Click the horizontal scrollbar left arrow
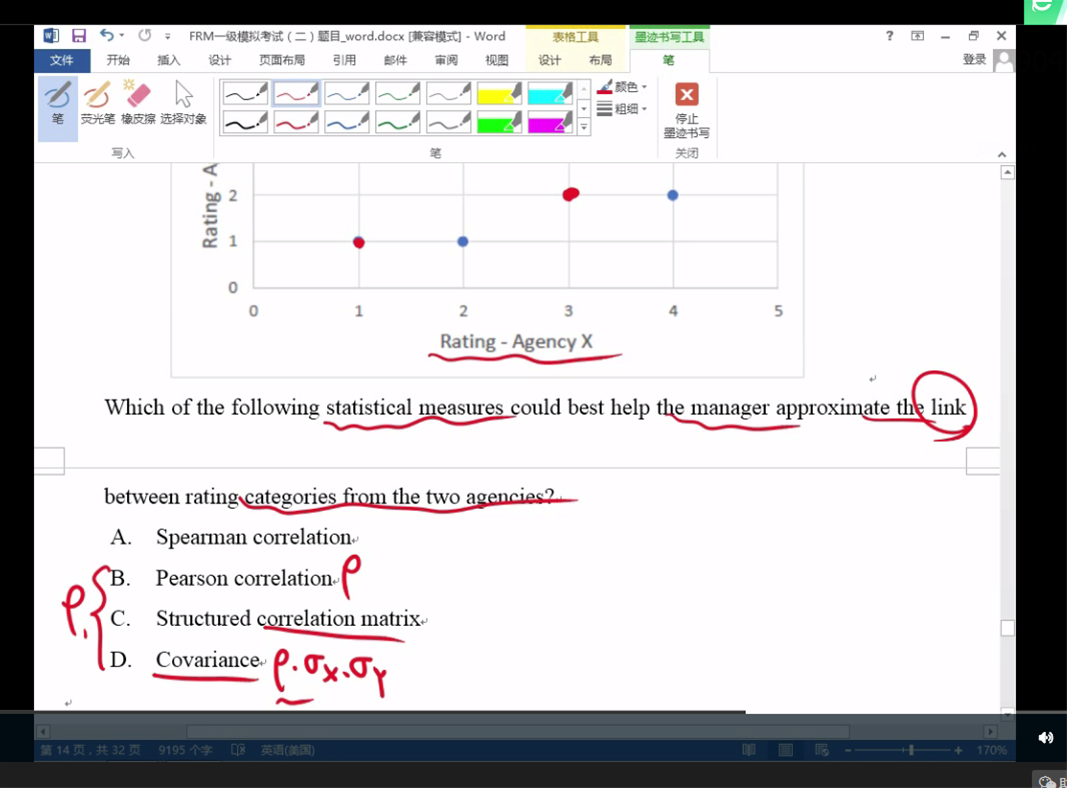Viewport: 1067px width, 788px height. click(43, 732)
